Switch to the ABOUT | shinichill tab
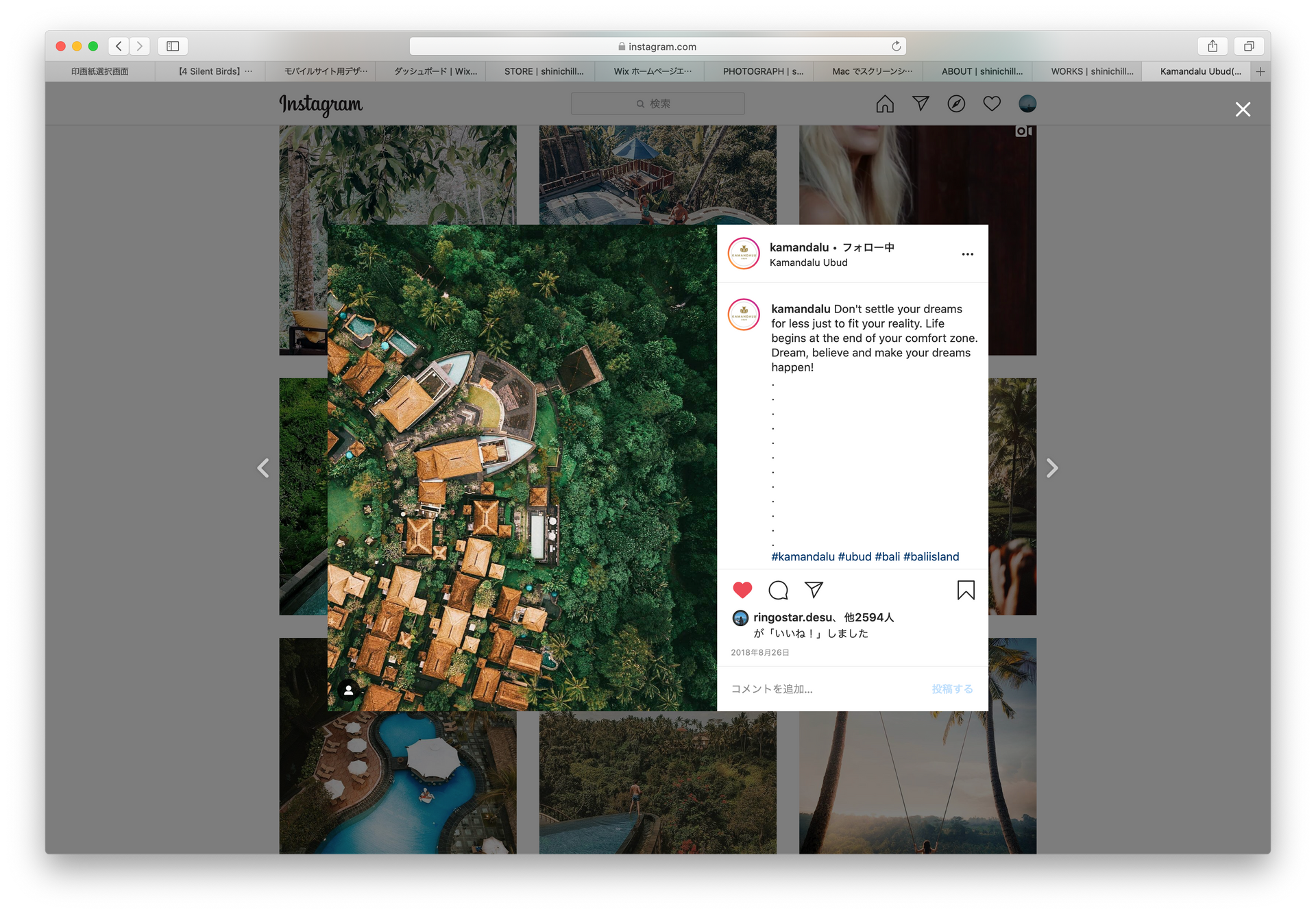This screenshot has height=914, width=1316. [978, 71]
